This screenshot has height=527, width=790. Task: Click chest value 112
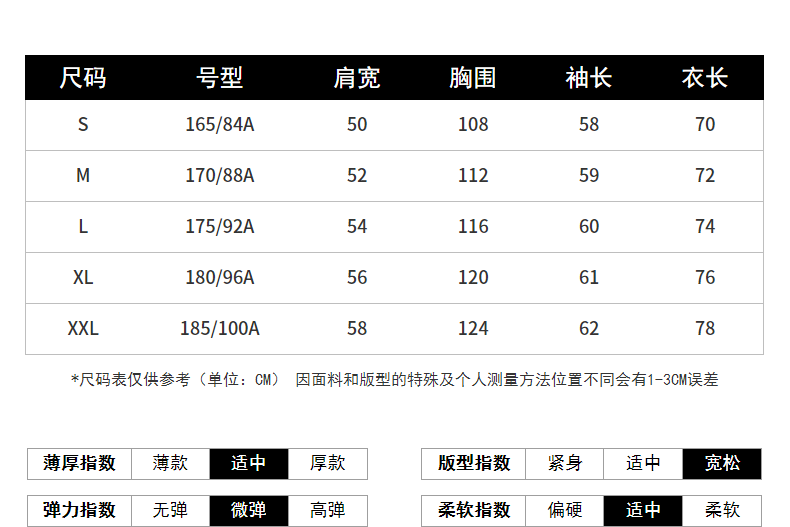tap(473, 175)
